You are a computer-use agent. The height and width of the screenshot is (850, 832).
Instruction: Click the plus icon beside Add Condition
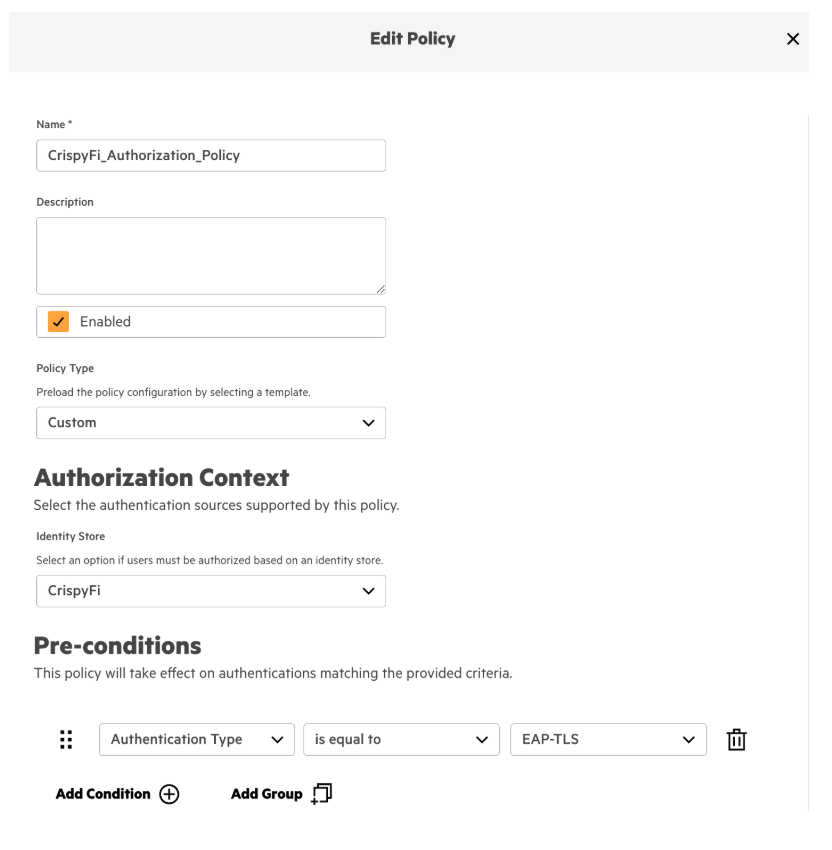click(169, 794)
